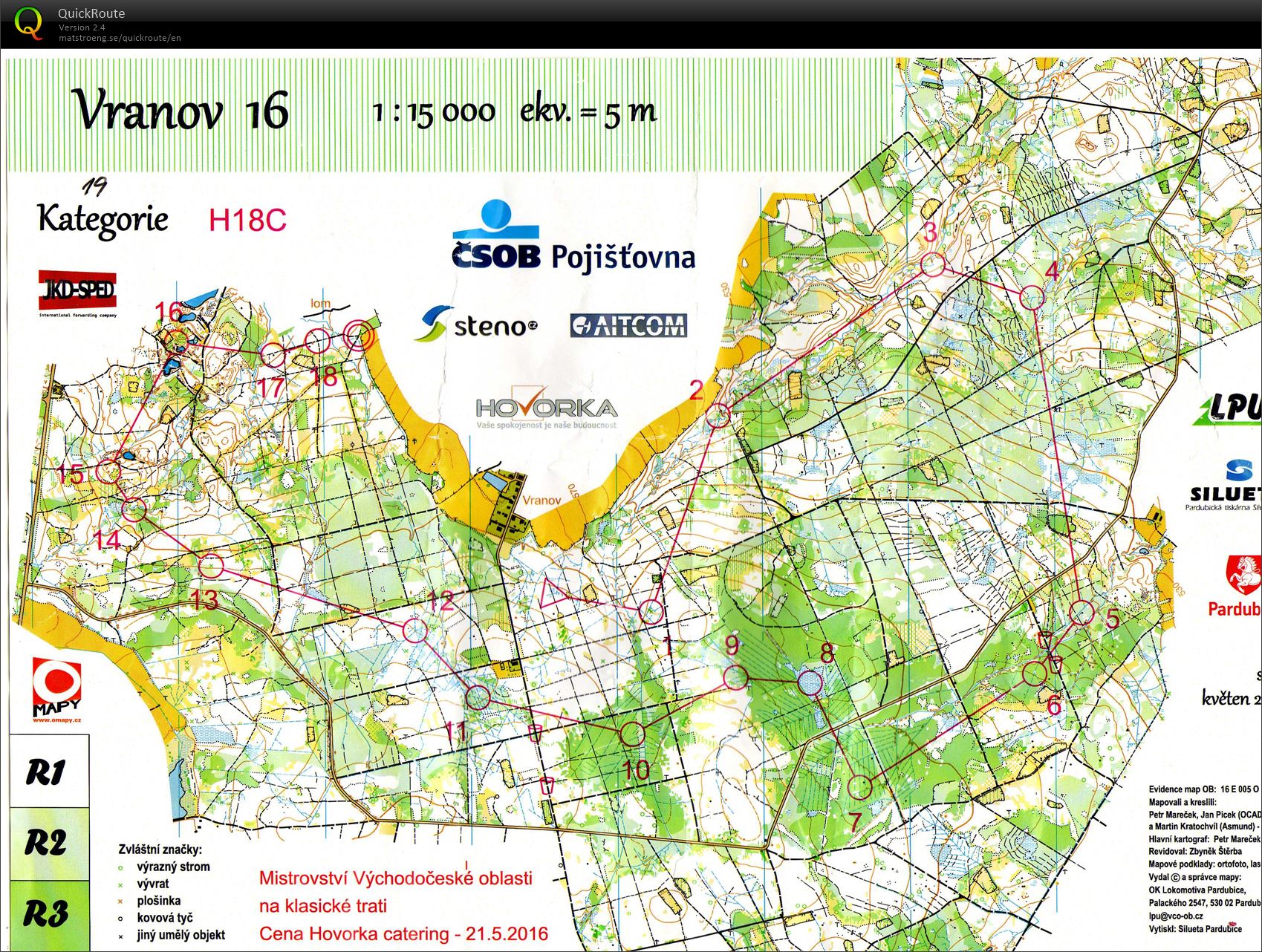Click legend entry 'kovová tyč'
The image size is (1262, 952).
[165, 918]
